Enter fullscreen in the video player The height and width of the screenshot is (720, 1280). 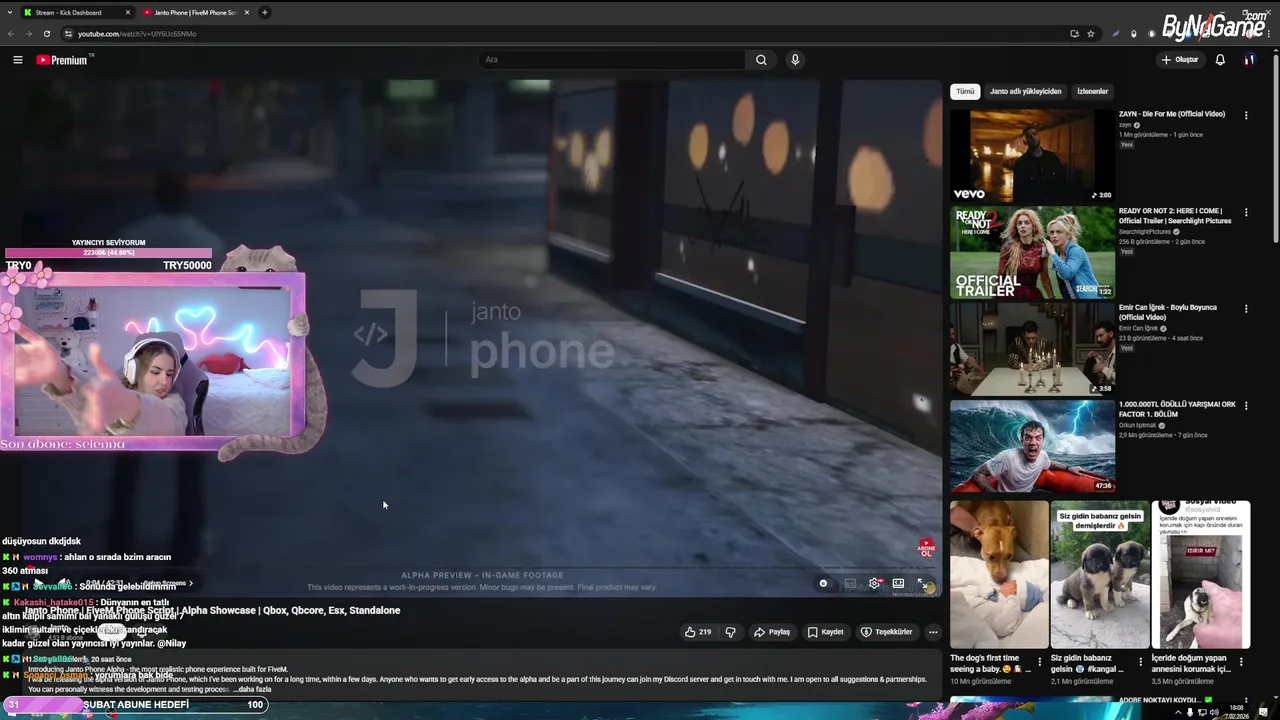coord(922,584)
